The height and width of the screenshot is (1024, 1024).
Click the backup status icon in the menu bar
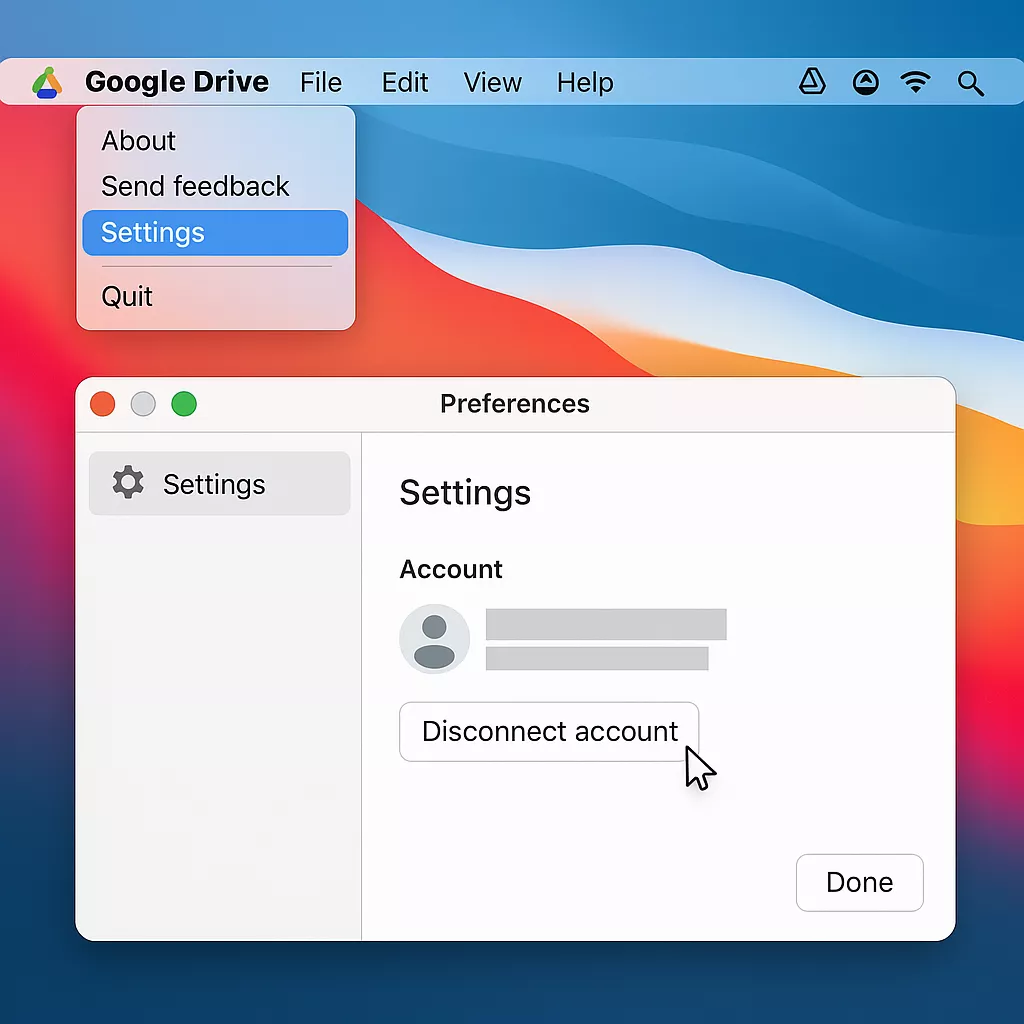pos(865,83)
